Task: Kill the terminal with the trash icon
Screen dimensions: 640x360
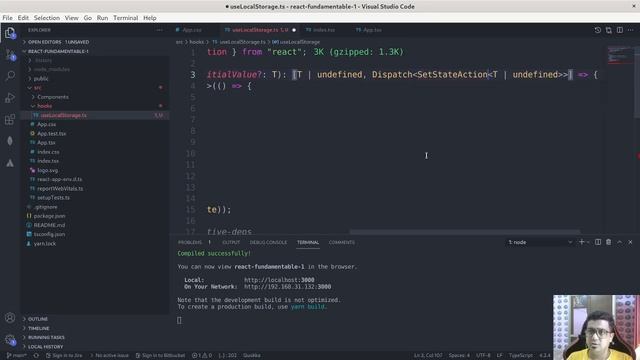Action: (609, 242)
